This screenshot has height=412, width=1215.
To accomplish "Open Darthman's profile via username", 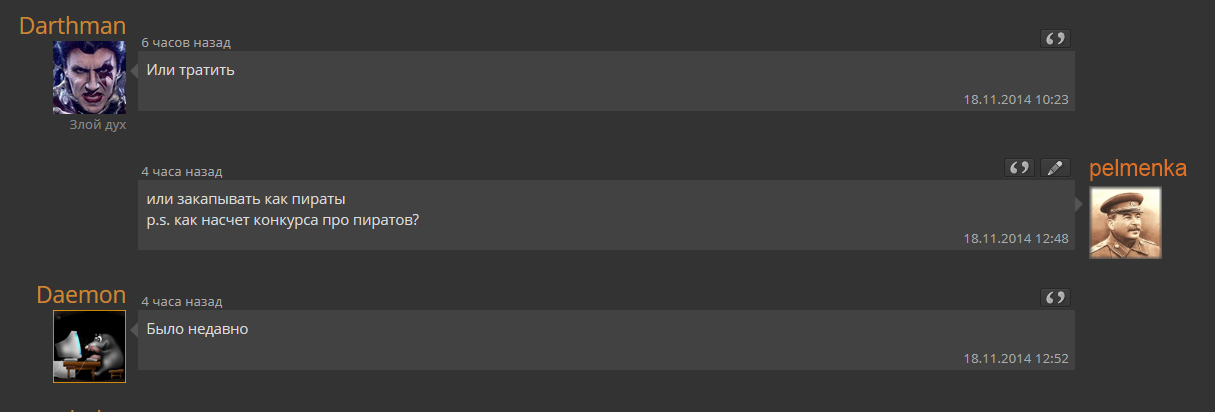I will click(73, 26).
